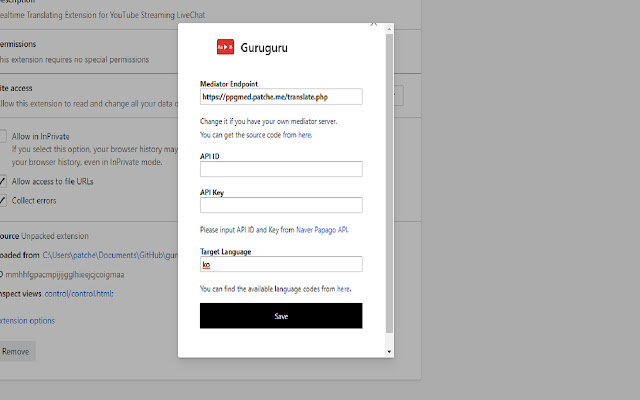Click the Guruguru red logo icon
640x400 pixels.
pyautogui.click(x=225, y=47)
